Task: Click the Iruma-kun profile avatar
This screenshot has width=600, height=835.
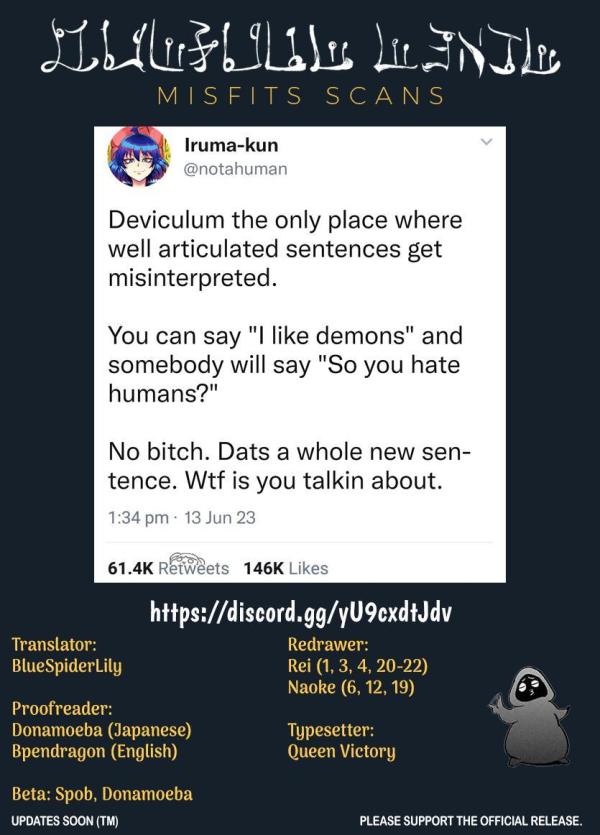Action: tap(139, 157)
